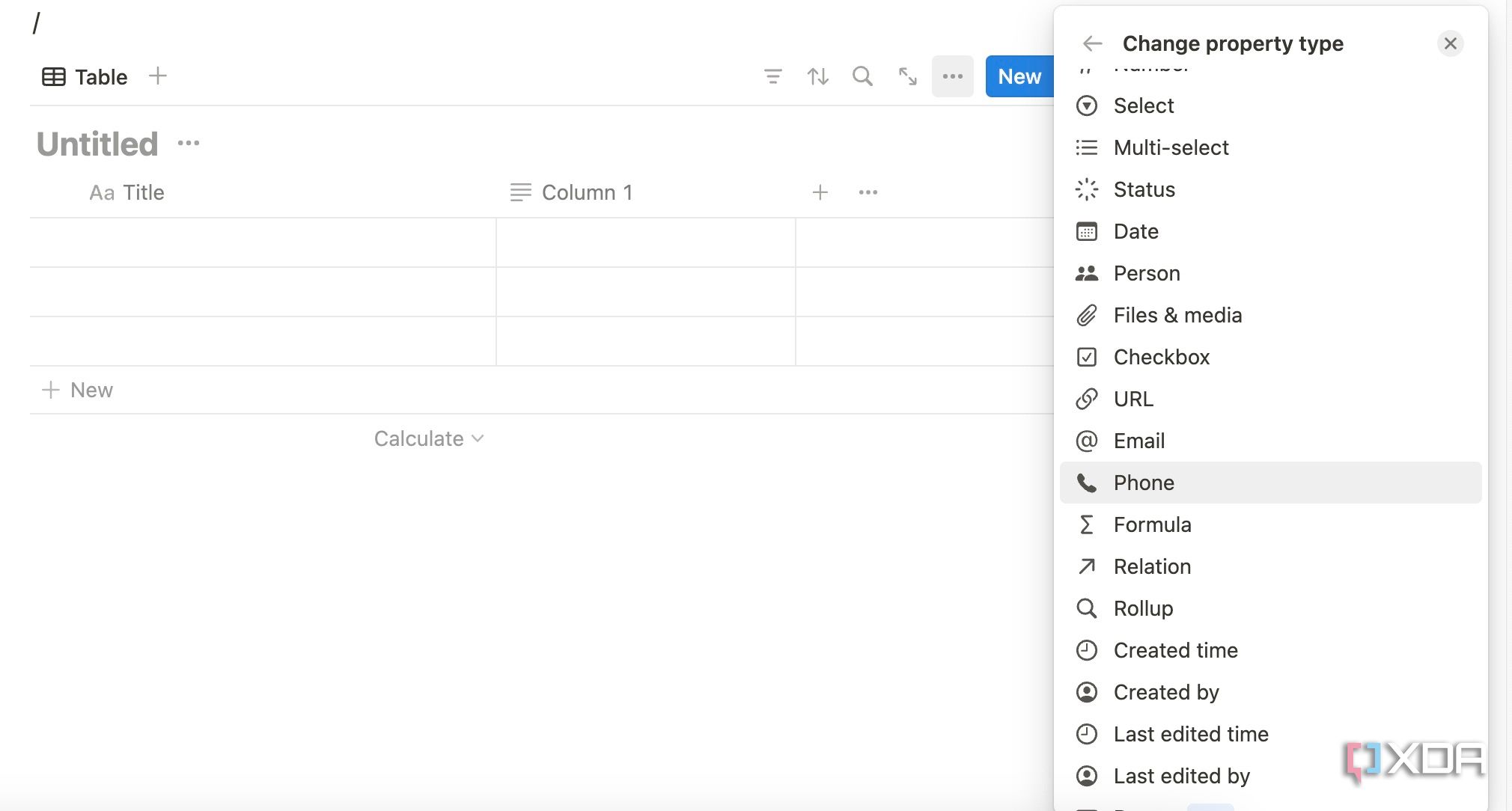1512x811 pixels.
Task: Open the view options three-dot button
Action: pos(952,76)
